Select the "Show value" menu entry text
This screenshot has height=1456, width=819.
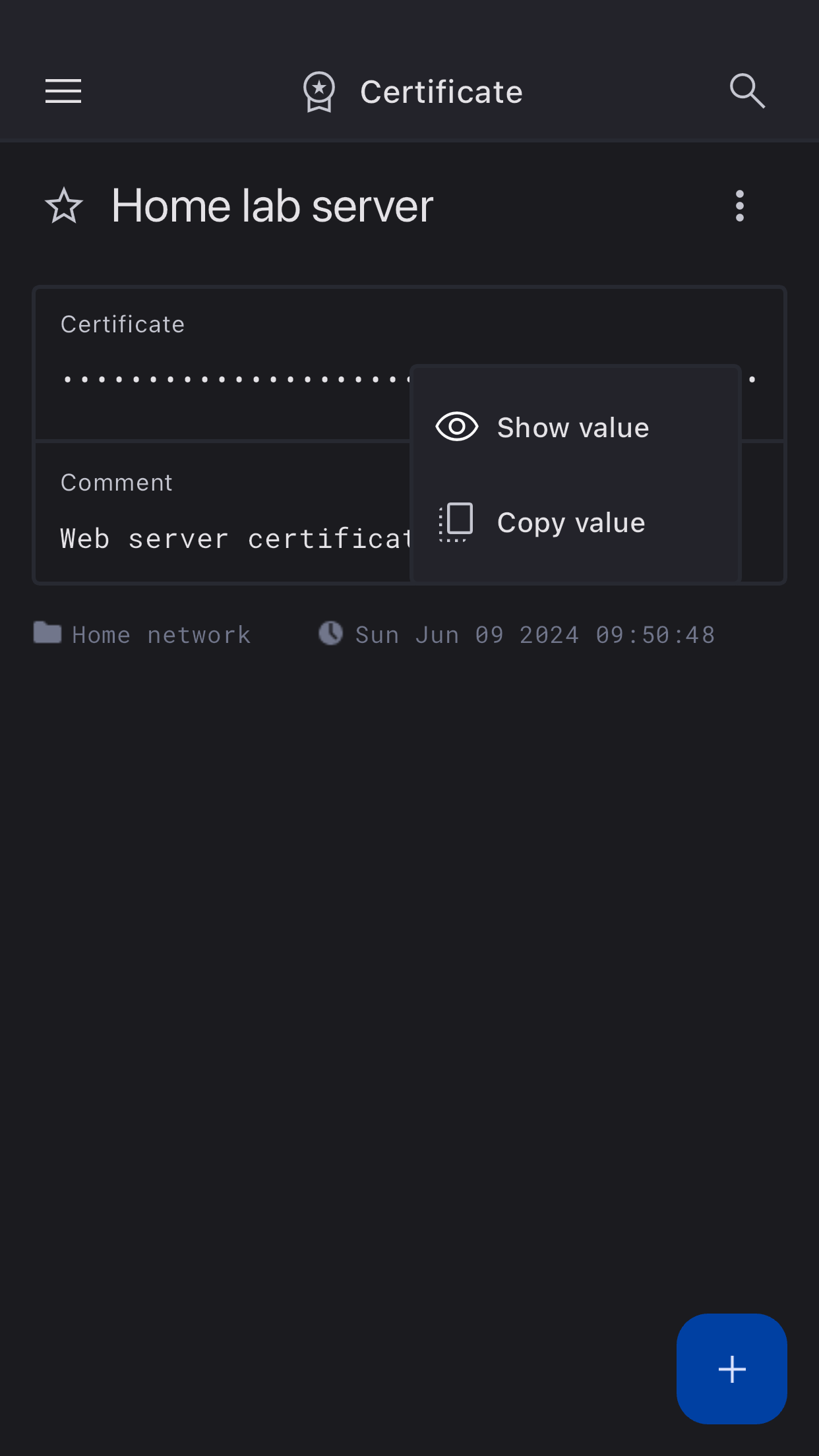[x=572, y=428]
